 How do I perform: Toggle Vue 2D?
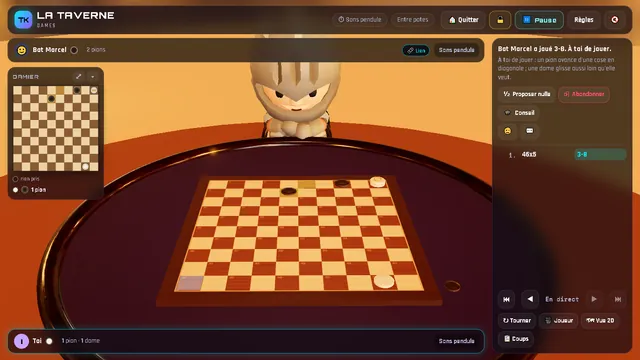(600, 320)
